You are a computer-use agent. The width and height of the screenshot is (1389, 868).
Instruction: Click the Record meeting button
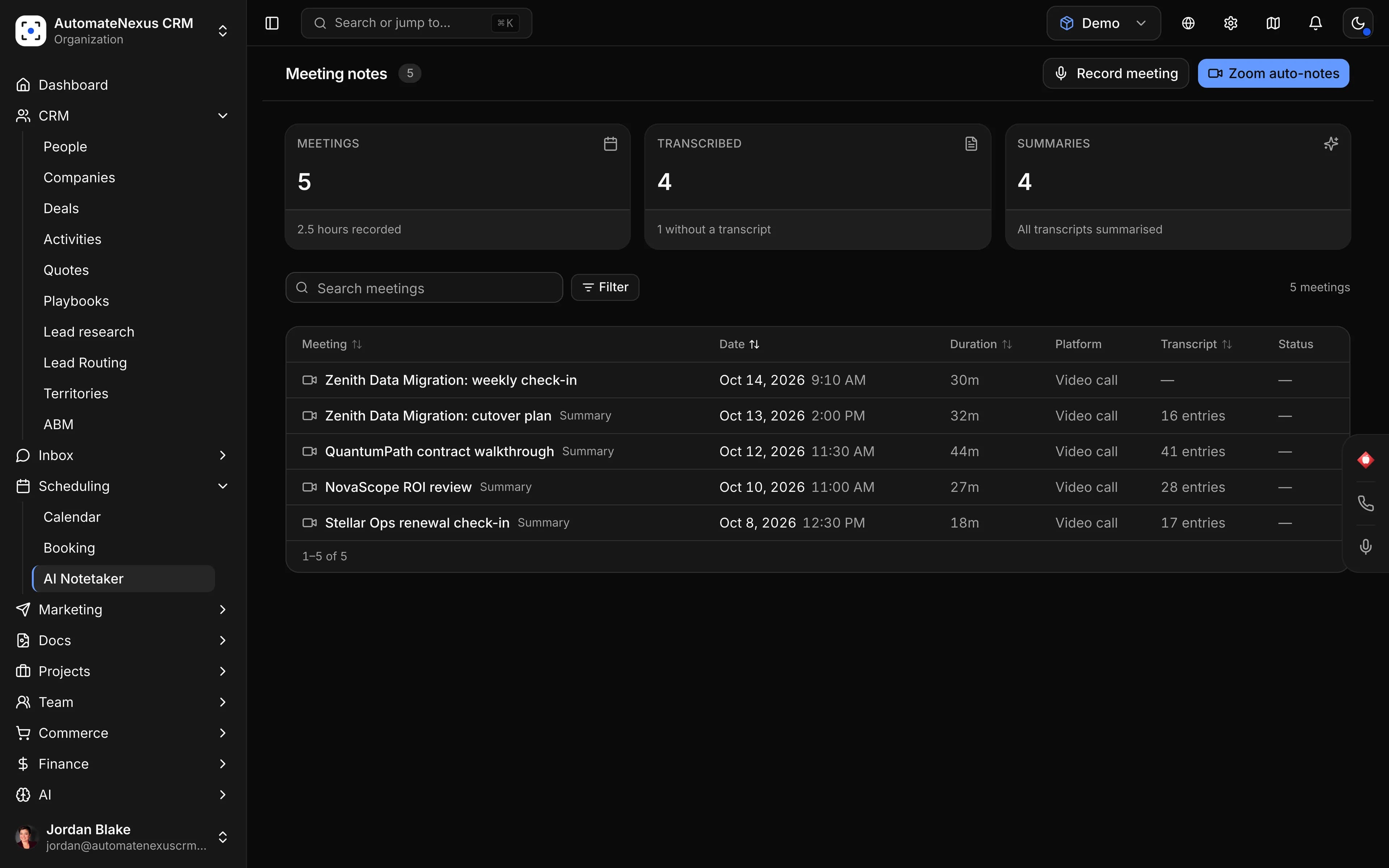[1115, 73]
